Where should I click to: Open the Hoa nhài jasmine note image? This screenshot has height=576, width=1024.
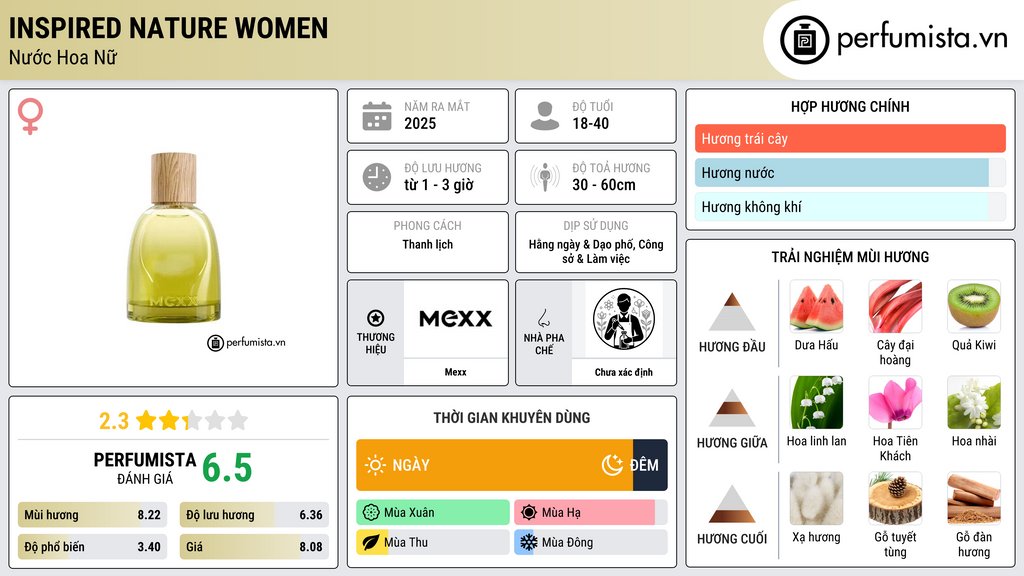pos(974,402)
